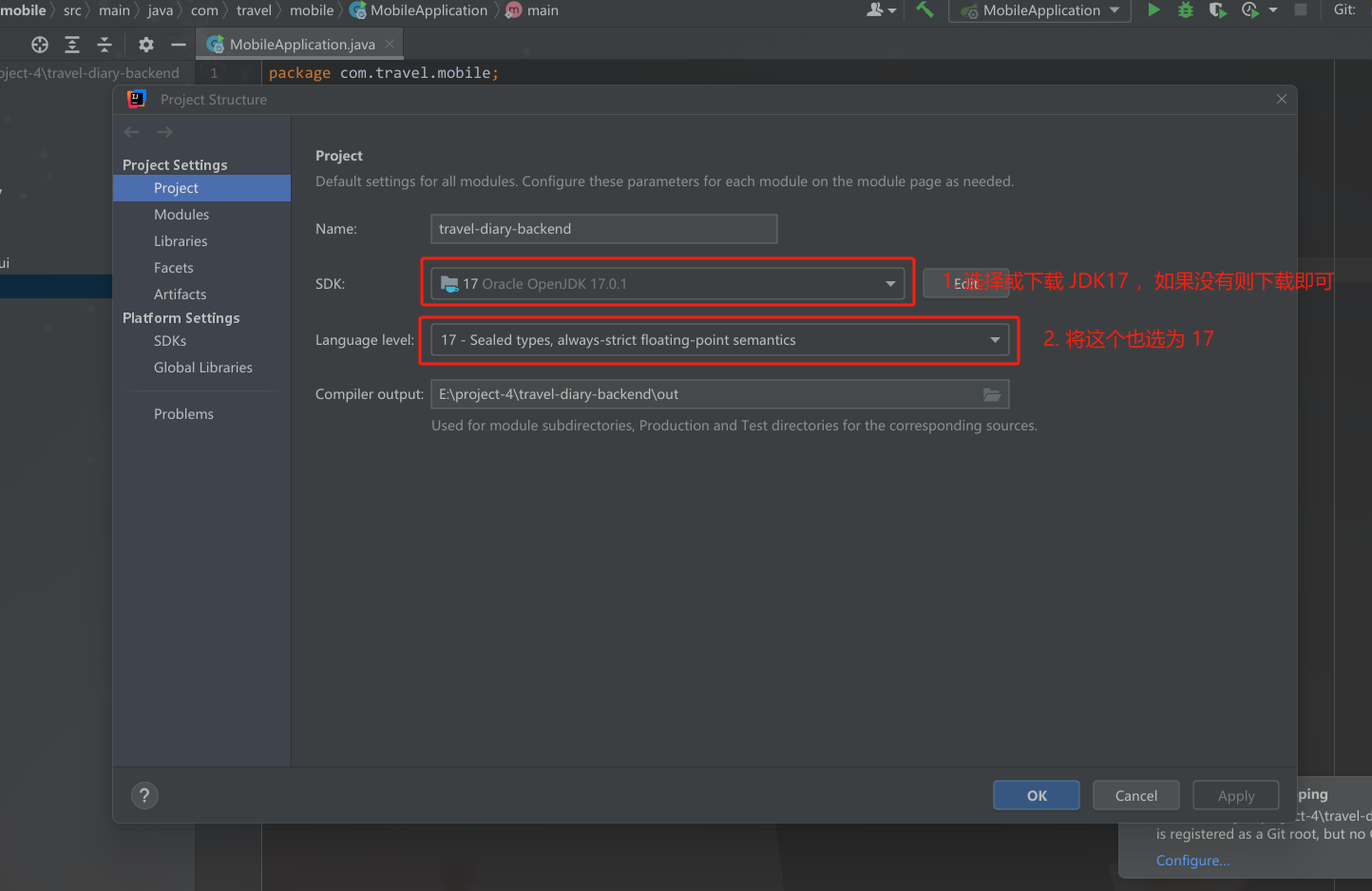Image resolution: width=1372 pixels, height=891 pixels.
Task: Close the MobileApplication.java editor tab
Action: [x=390, y=44]
